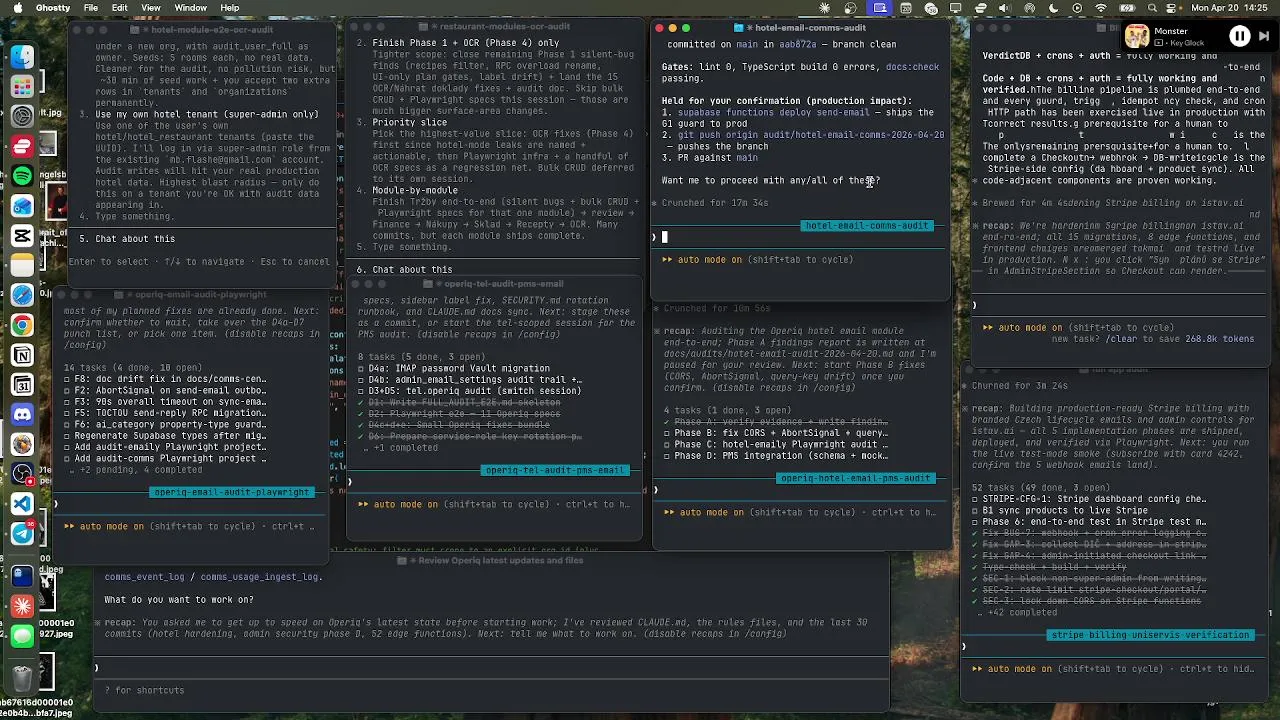The image size is (1280, 720).
Task: Open Messages from the Dock
Action: [x=22, y=636]
